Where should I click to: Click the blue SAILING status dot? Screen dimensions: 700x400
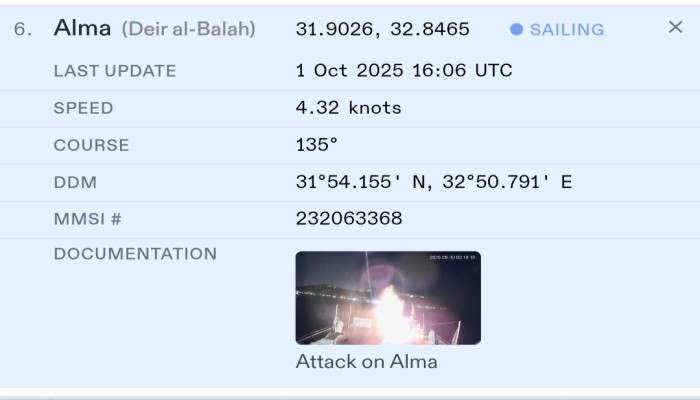[x=516, y=30]
